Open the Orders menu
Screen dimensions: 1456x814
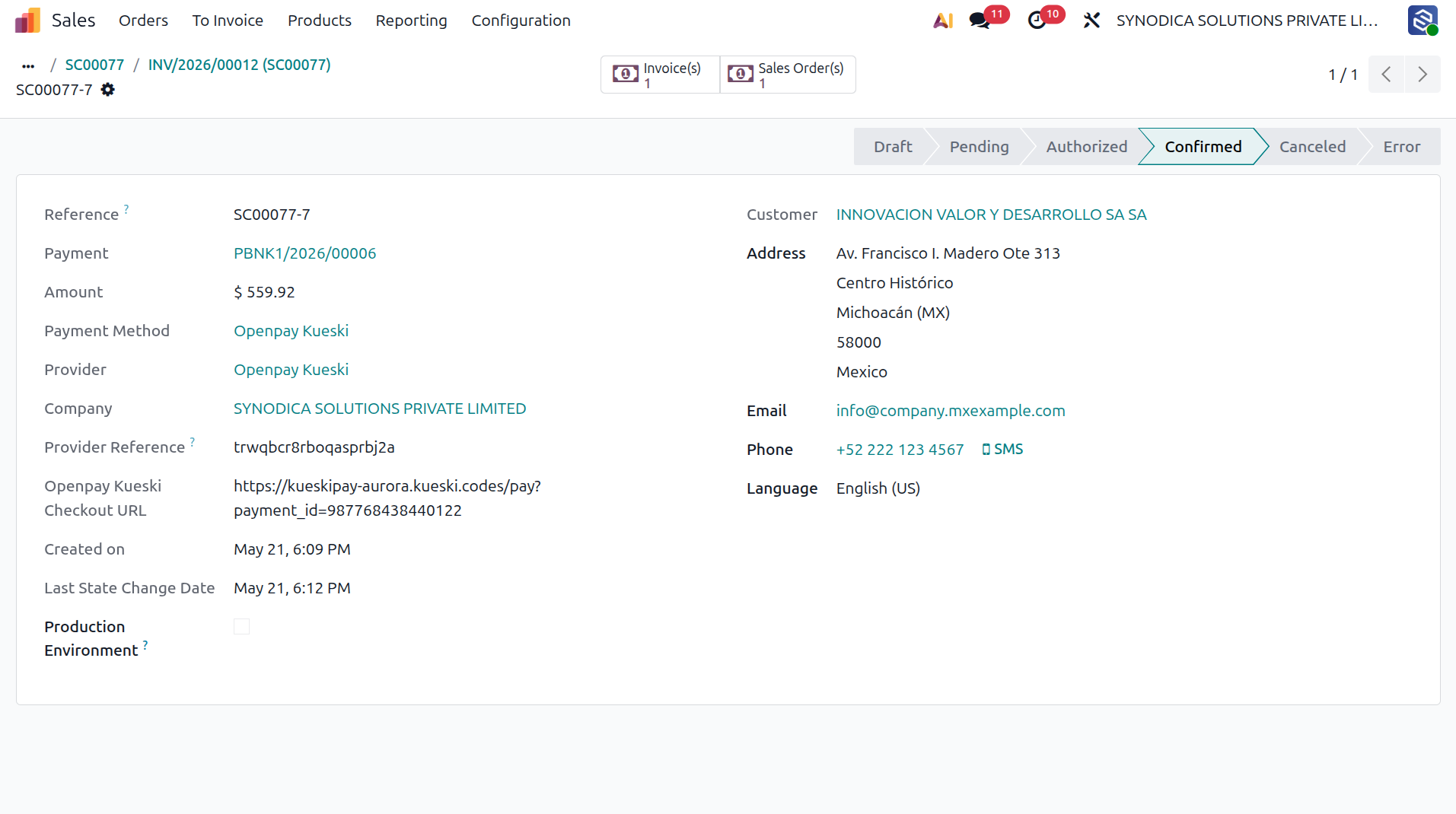coord(143,21)
